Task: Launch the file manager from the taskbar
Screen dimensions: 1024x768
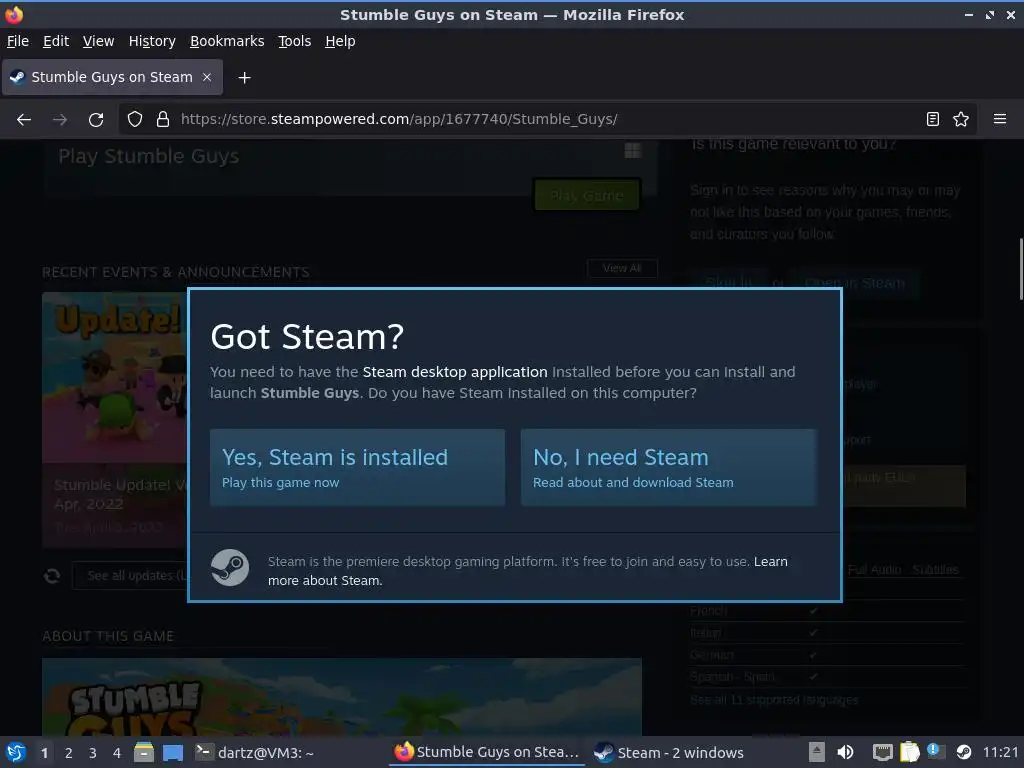Action: (144, 752)
